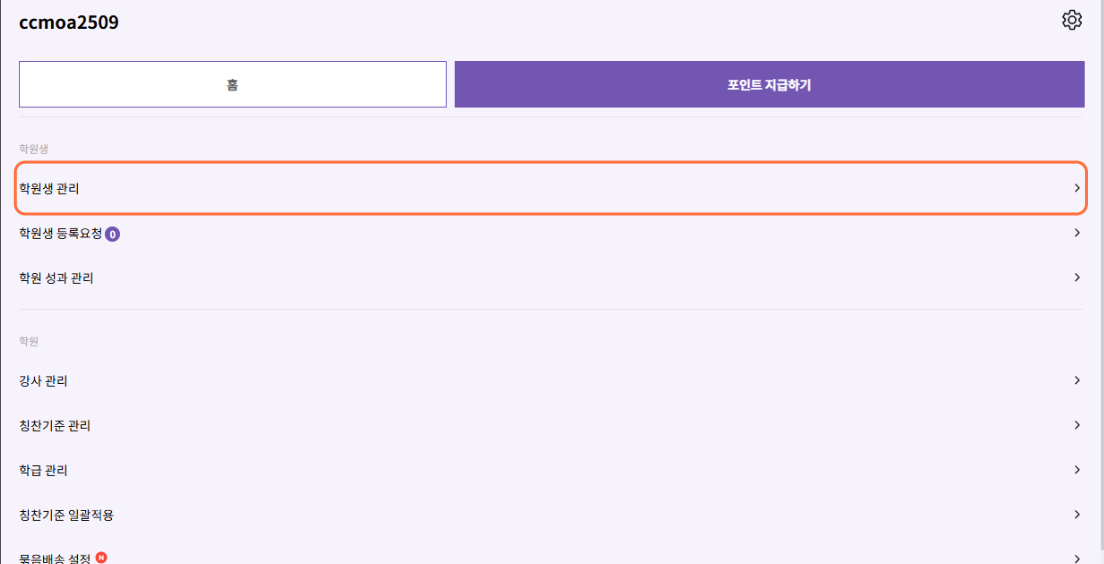
Task: Click the 홈 button
Action: (232, 84)
